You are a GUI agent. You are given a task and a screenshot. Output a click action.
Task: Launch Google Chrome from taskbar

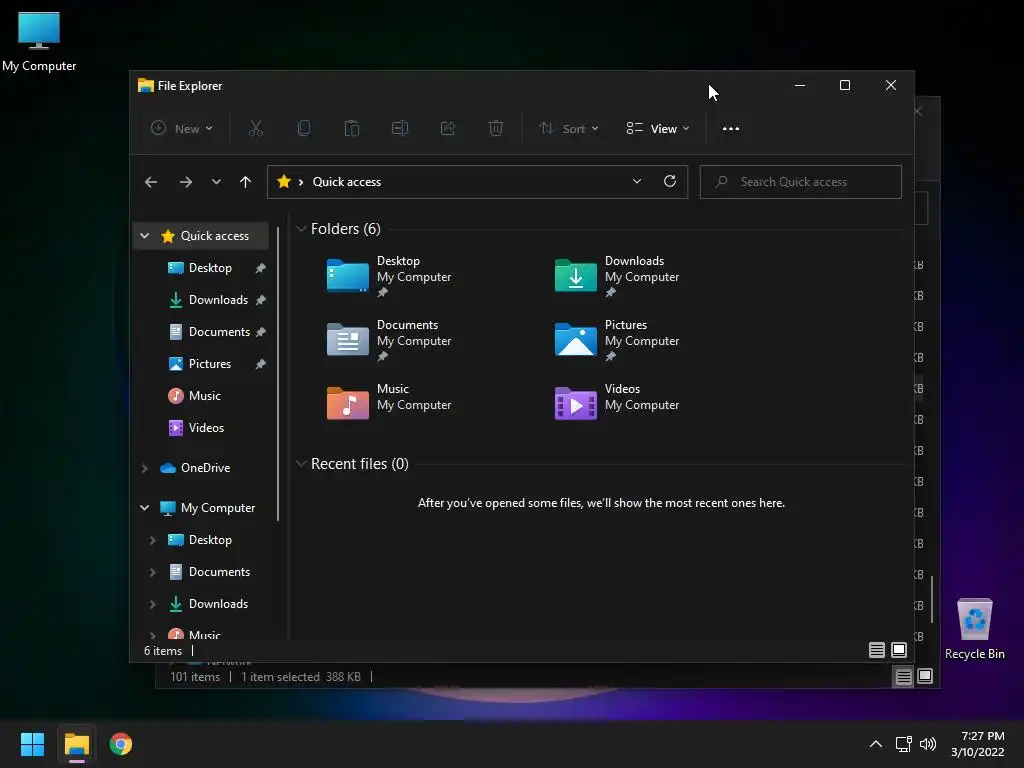(121, 744)
